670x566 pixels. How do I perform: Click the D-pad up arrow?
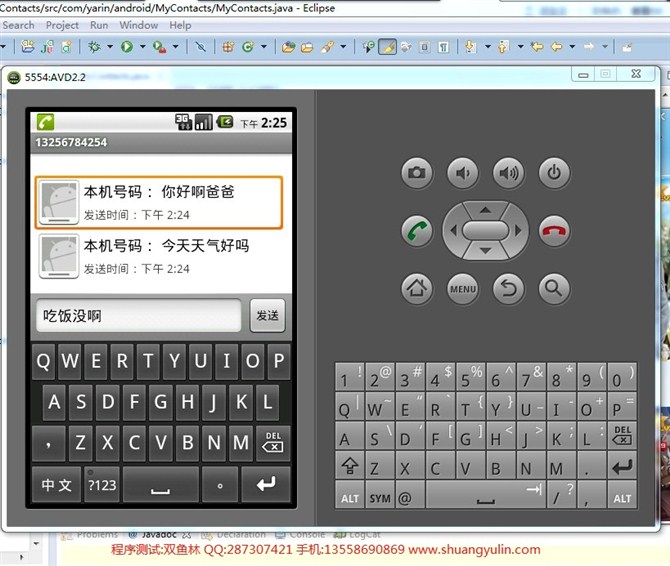tap(485, 210)
